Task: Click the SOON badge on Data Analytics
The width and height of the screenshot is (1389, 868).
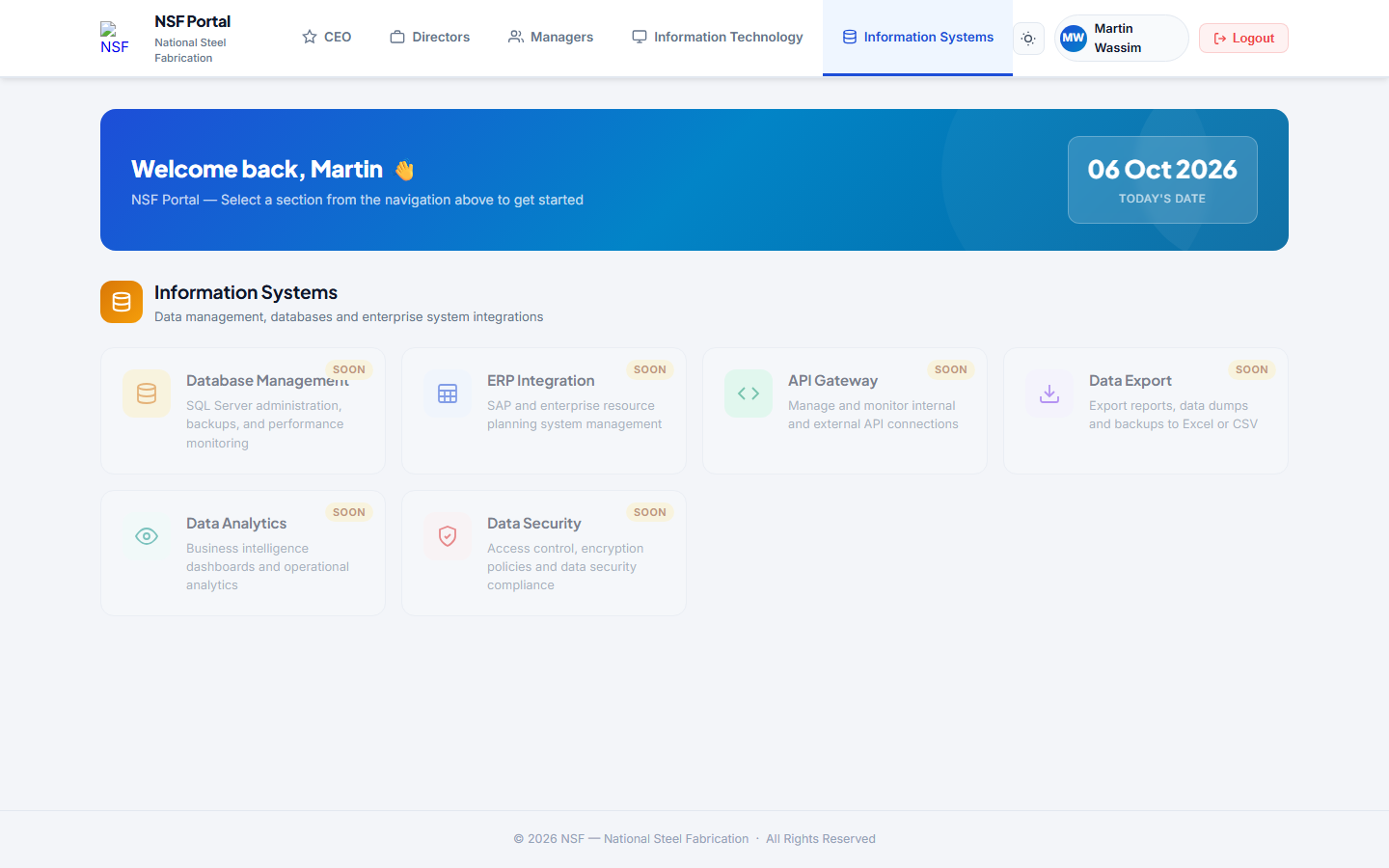Action: point(349,512)
